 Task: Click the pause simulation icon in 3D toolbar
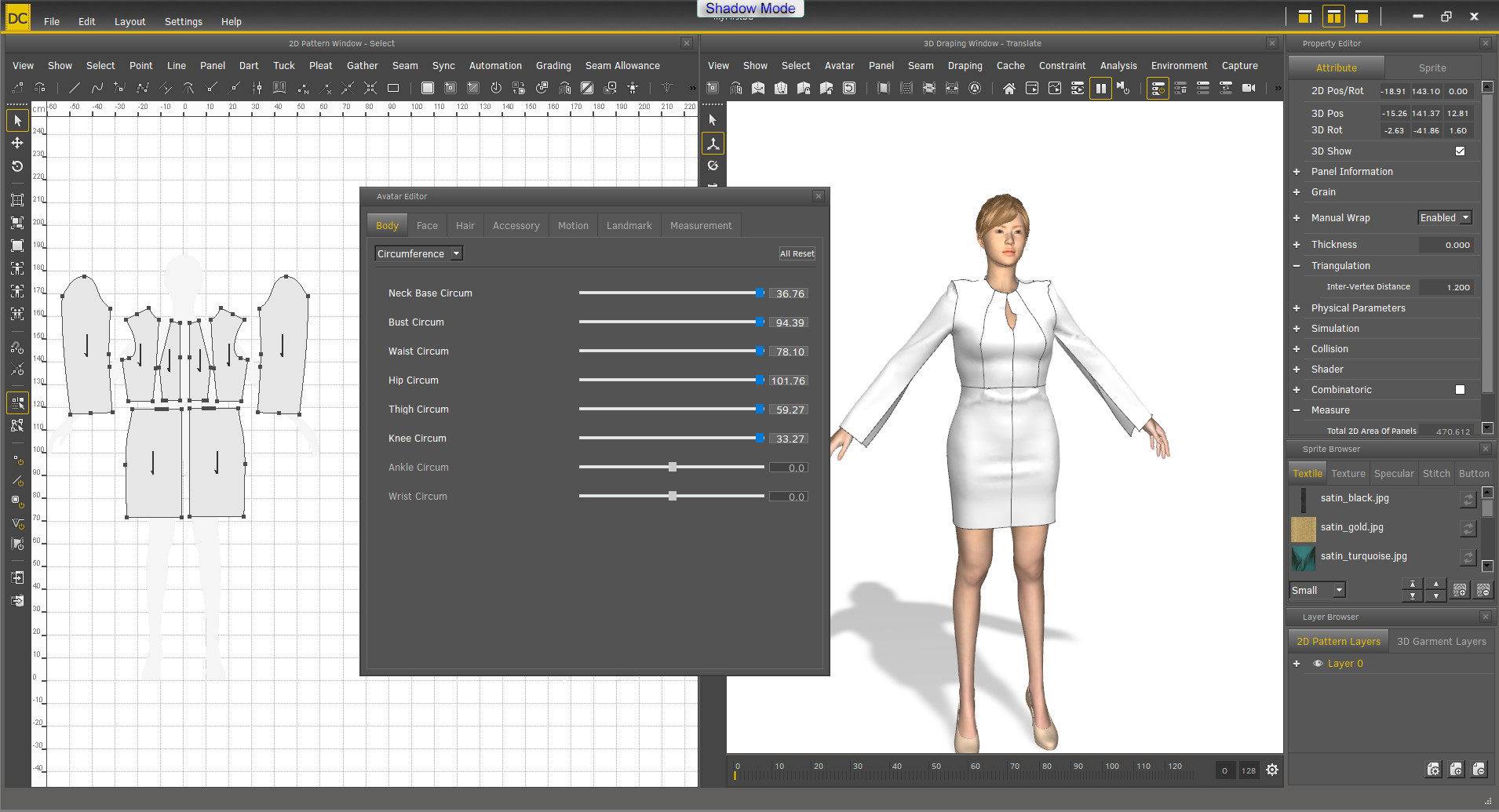pyautogui.click(x=1100, y=89)
